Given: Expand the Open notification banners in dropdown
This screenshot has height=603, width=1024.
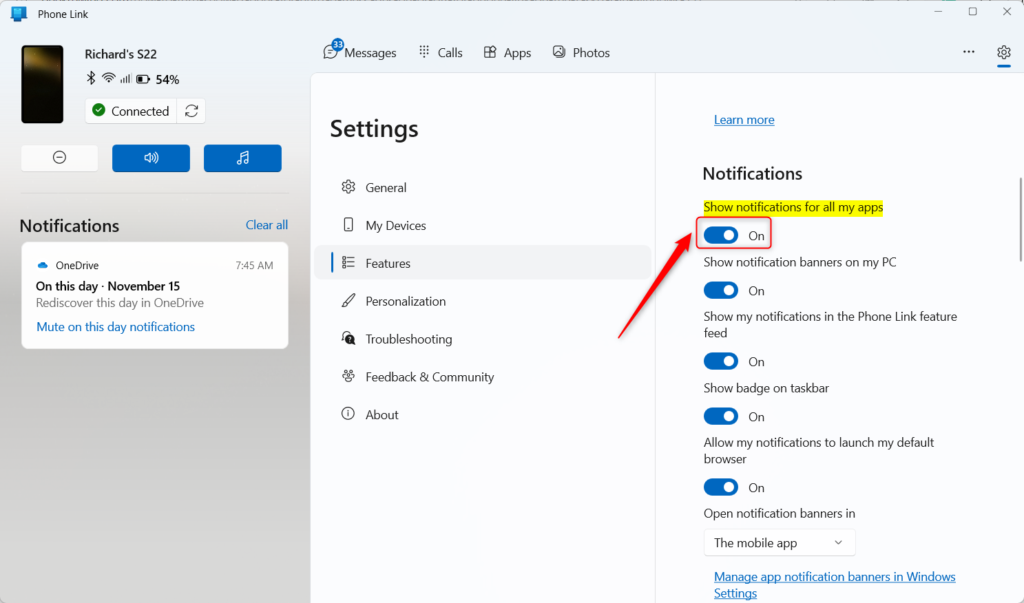Looking at the screenshot, I should (x=779, y=543).
